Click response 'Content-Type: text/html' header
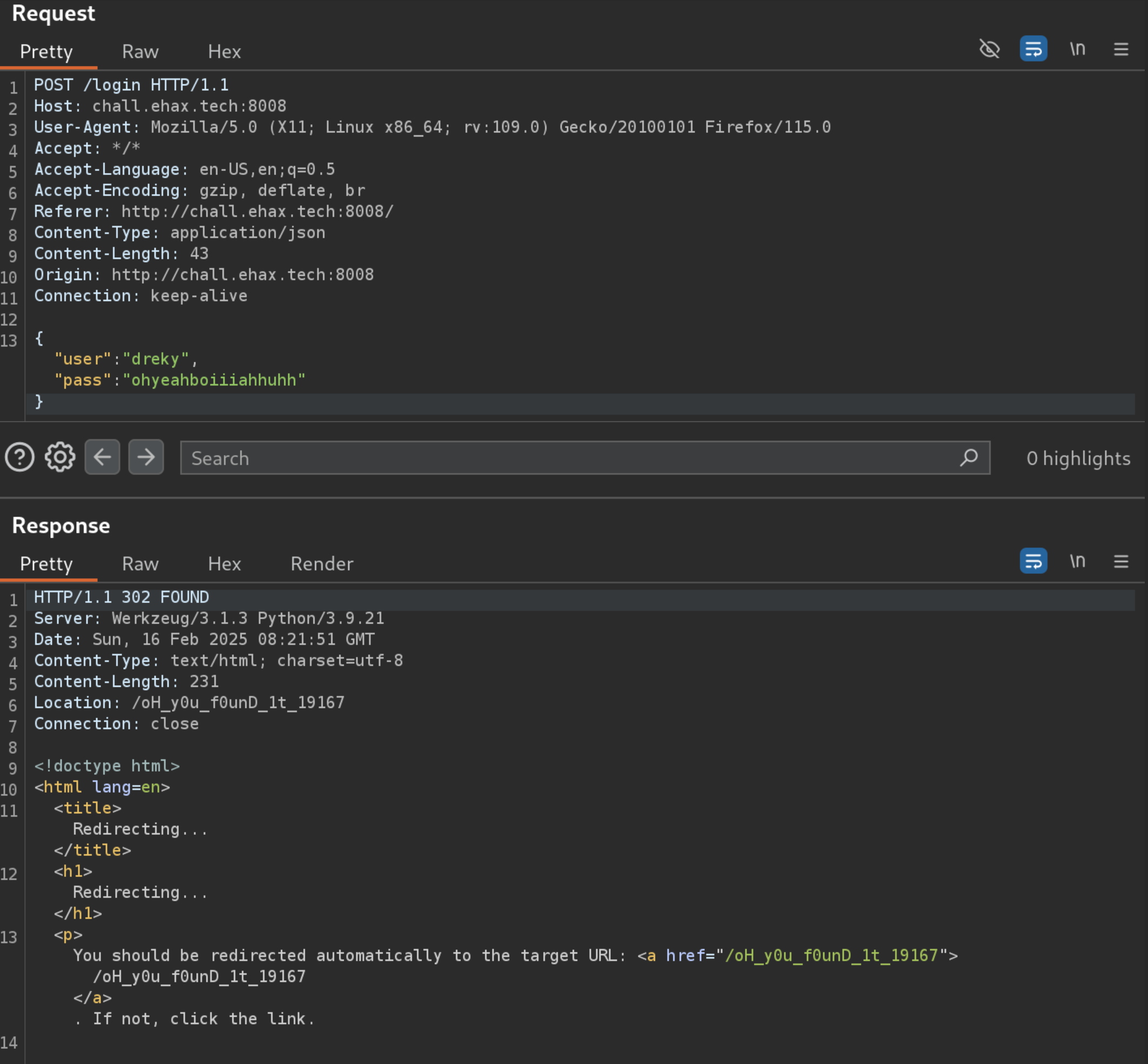 218,661
